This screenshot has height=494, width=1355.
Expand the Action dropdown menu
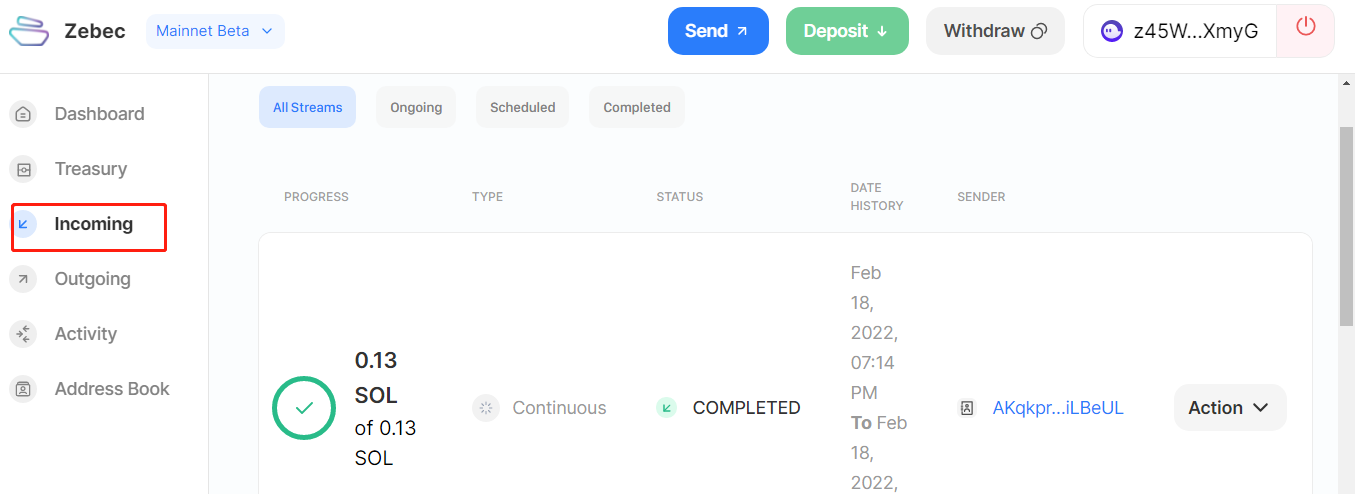coord(1230,408)
